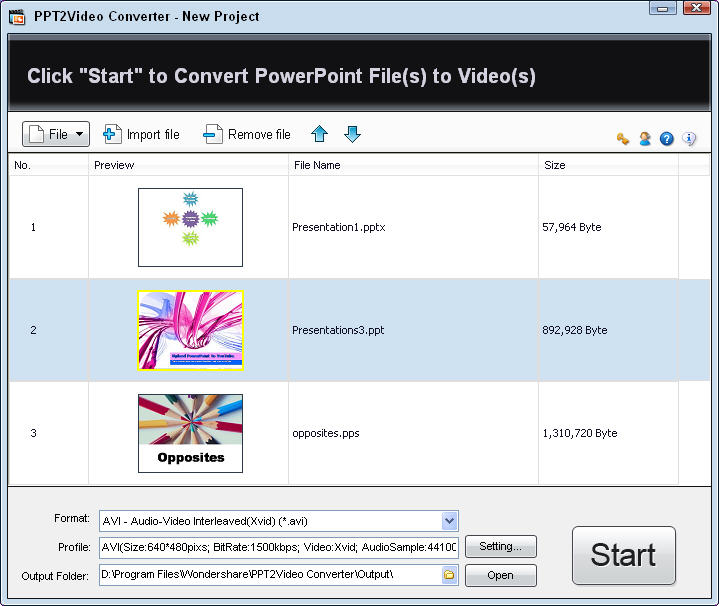The height and width of the screenshot is (606, 719).
Task: Click the info about icon
Action: (x=689, y=139)
